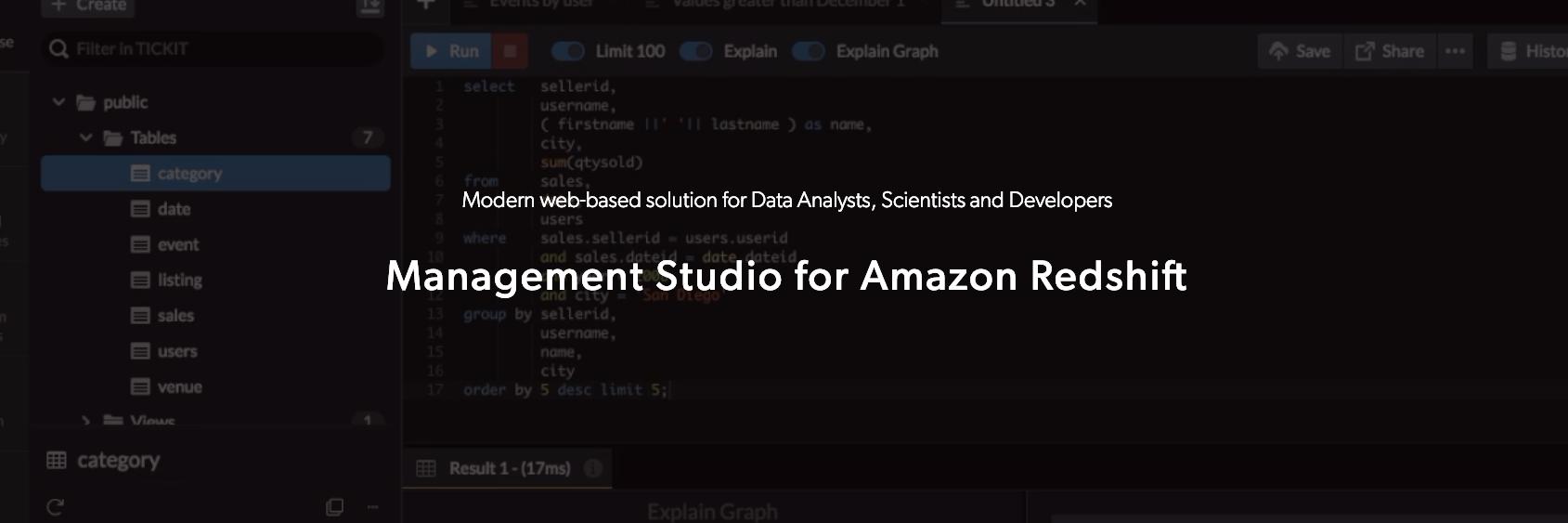Open the three-dot more options menu
Viewport: 1568px width, 523px height.
point(1455,51)
